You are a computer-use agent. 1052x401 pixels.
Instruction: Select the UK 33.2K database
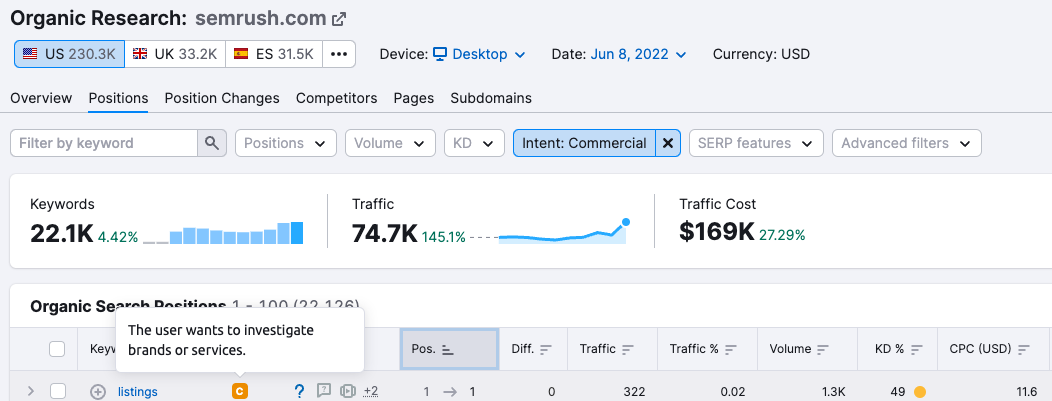click(175, 54)
